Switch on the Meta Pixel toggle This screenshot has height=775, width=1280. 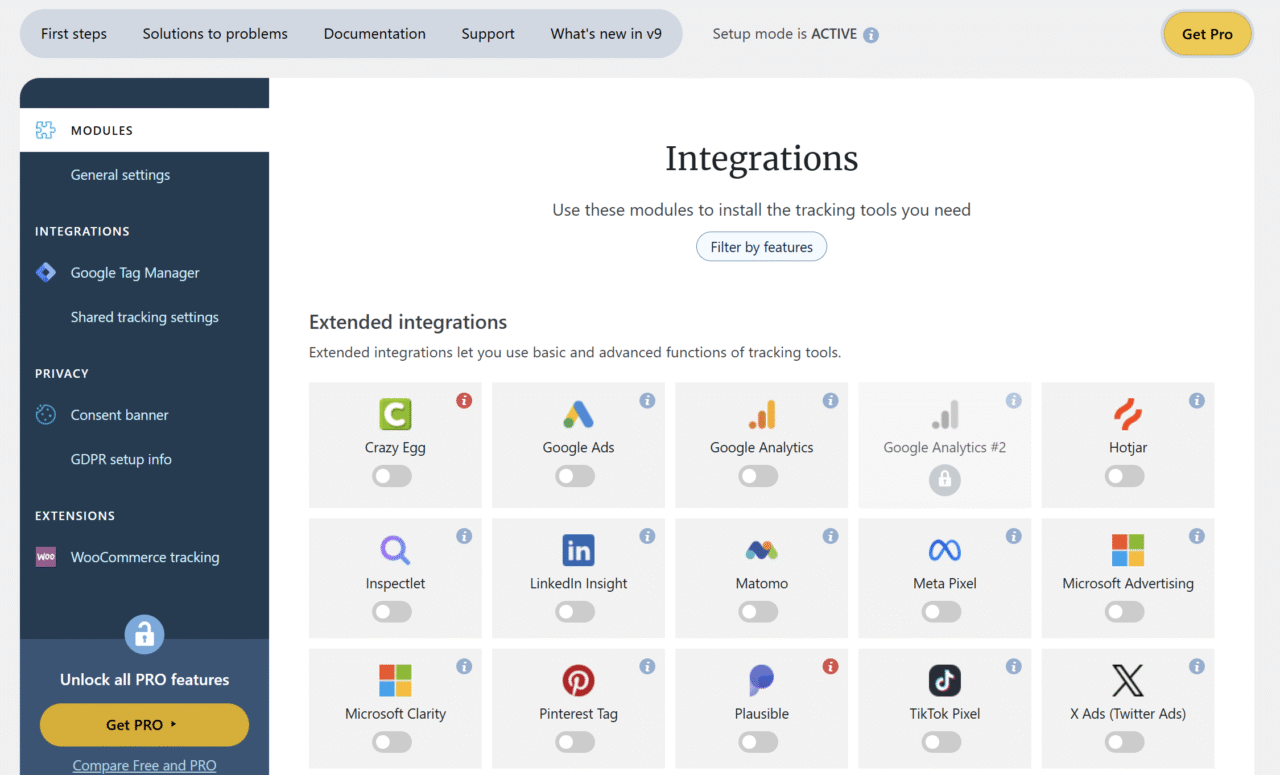tap(941, 612)
